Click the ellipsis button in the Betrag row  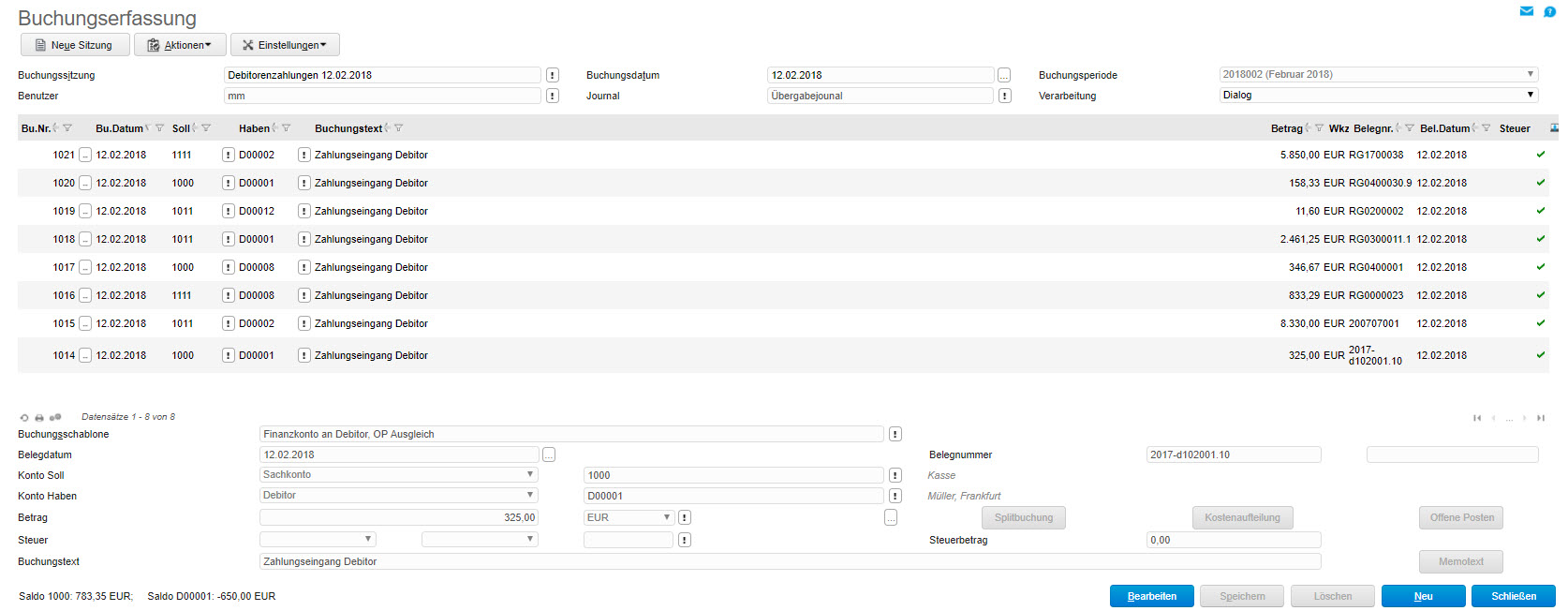click(x=891, y=517)
